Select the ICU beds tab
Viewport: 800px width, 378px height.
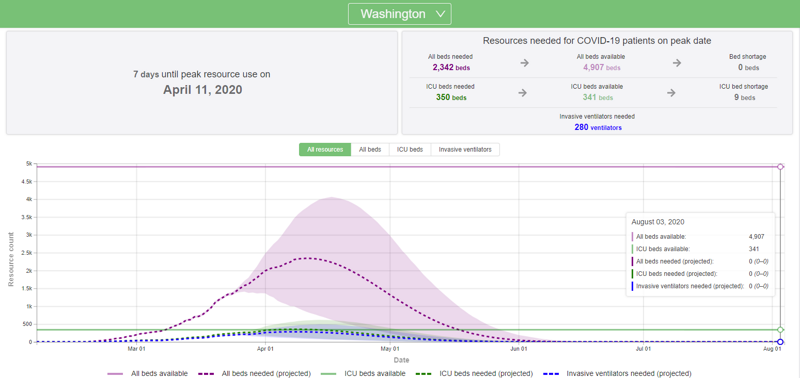point(410,149)
